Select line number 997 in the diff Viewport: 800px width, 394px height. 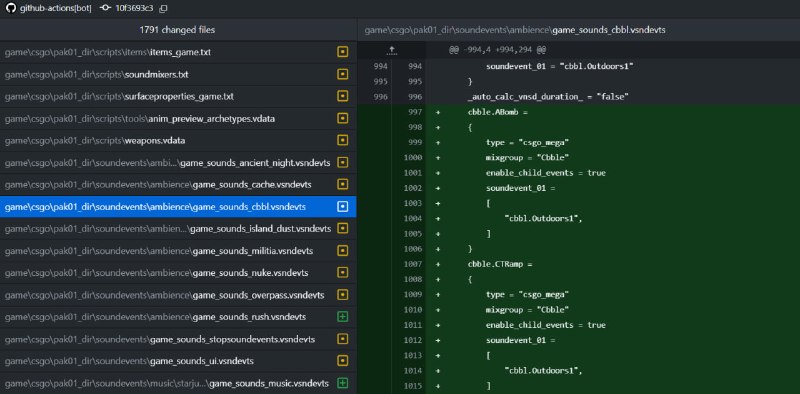pos(414,112)
